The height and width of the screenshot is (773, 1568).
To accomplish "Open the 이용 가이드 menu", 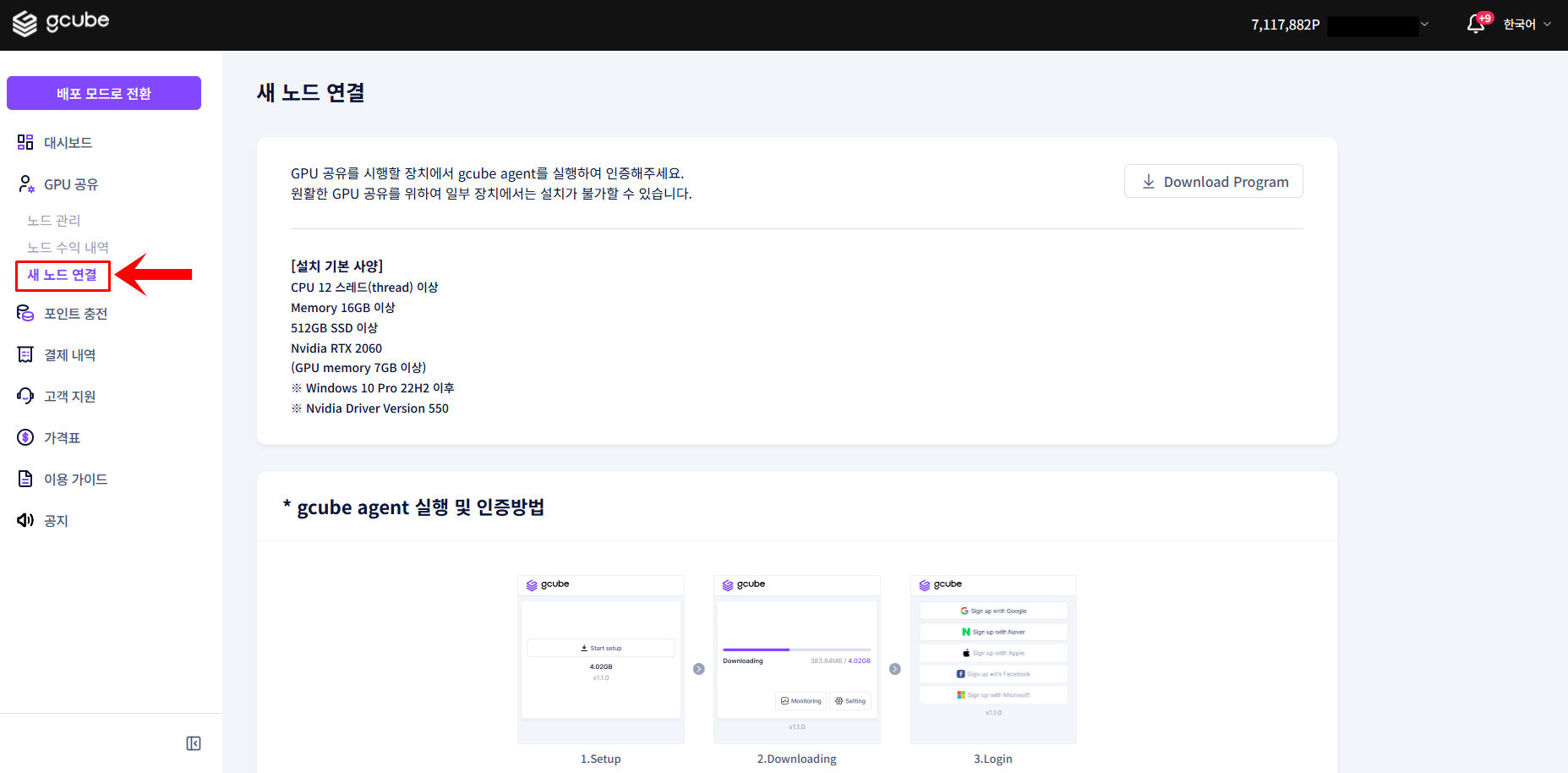I will pyautogui.click(x=75, y=479).
